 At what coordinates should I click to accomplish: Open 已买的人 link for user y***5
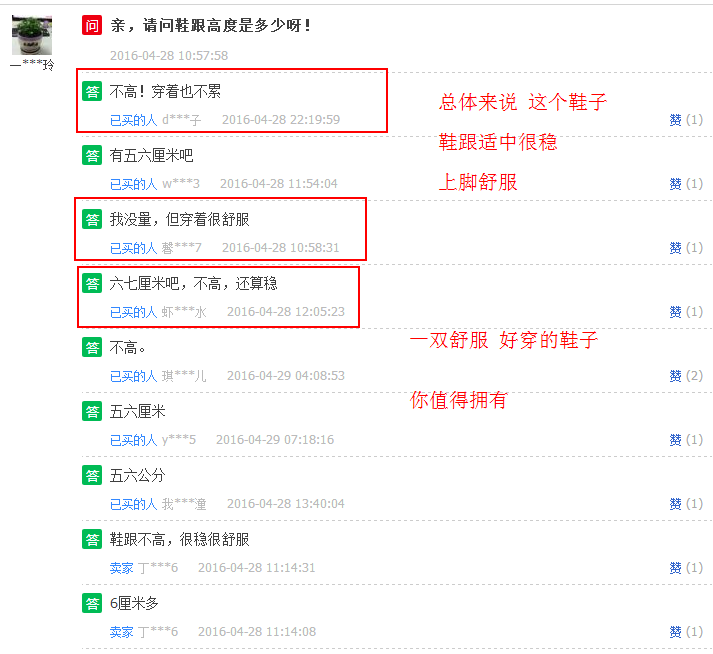click(x=133, y=440)
